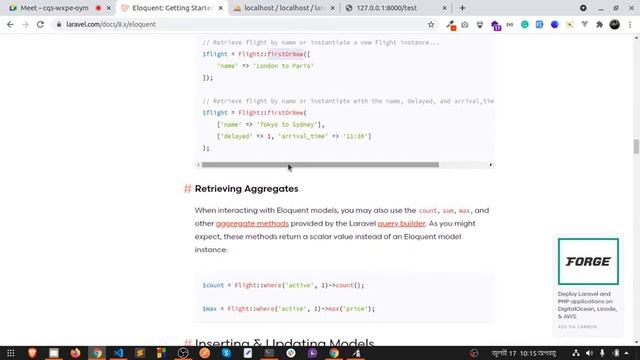
Task: Click the '$flight = Flight::firstOrNew([' code line
Action: (x=256, y=54)
